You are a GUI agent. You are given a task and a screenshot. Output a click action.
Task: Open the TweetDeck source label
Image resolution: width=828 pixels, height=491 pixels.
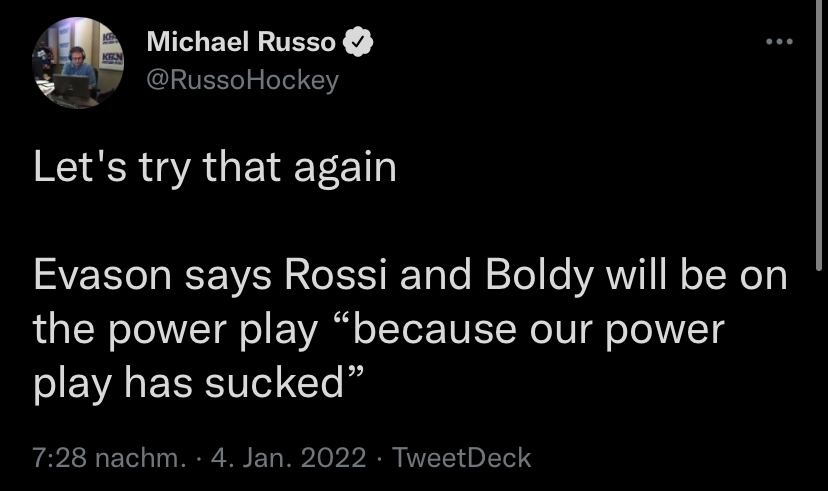click(462, 458)
